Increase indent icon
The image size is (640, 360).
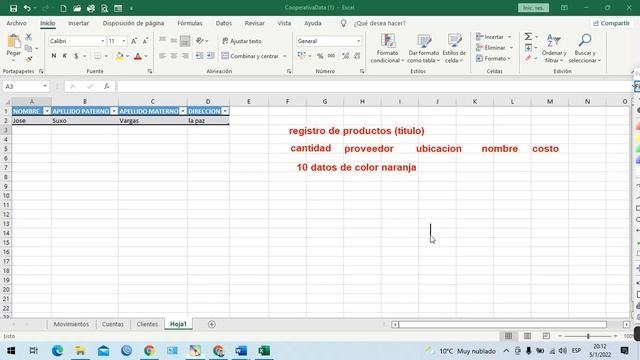click(x=210, y=56)
